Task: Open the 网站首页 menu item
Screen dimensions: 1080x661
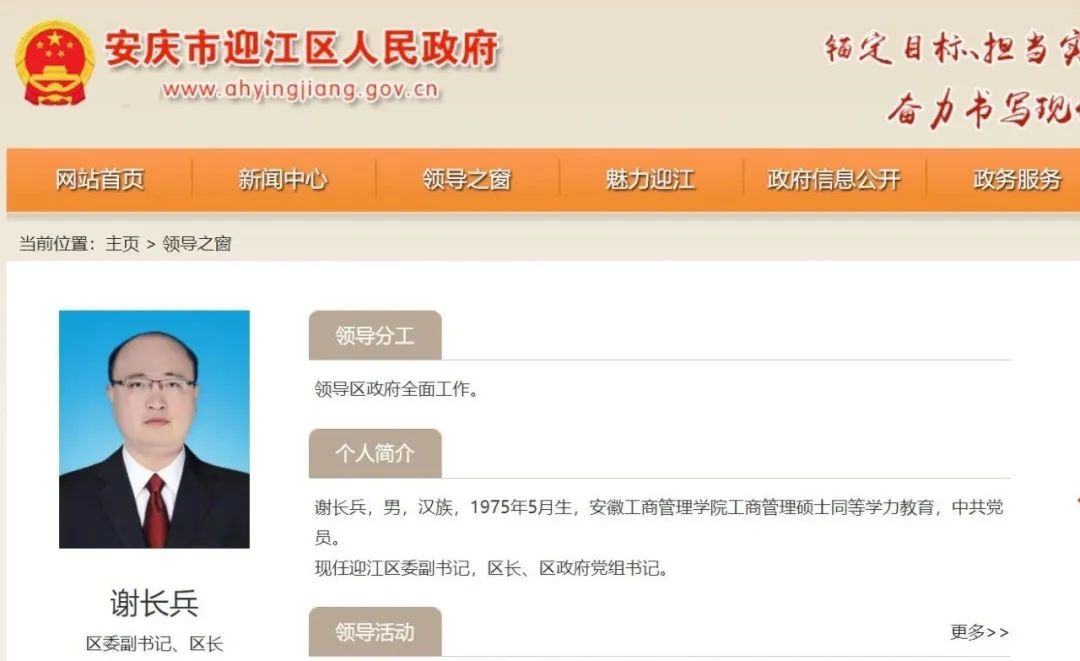Action: click(100, 180)
